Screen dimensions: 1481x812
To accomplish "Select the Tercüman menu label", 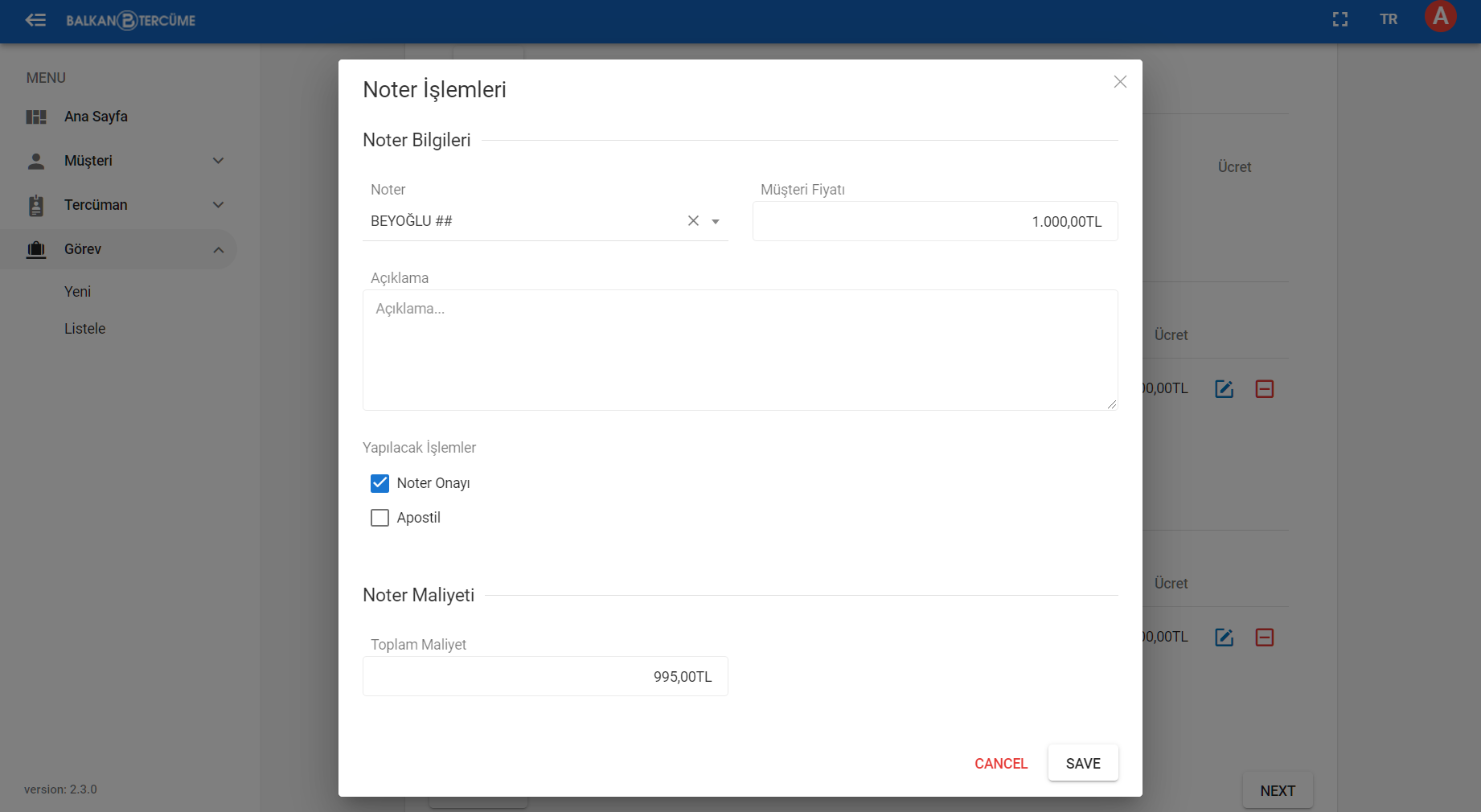I will (96, 205).
